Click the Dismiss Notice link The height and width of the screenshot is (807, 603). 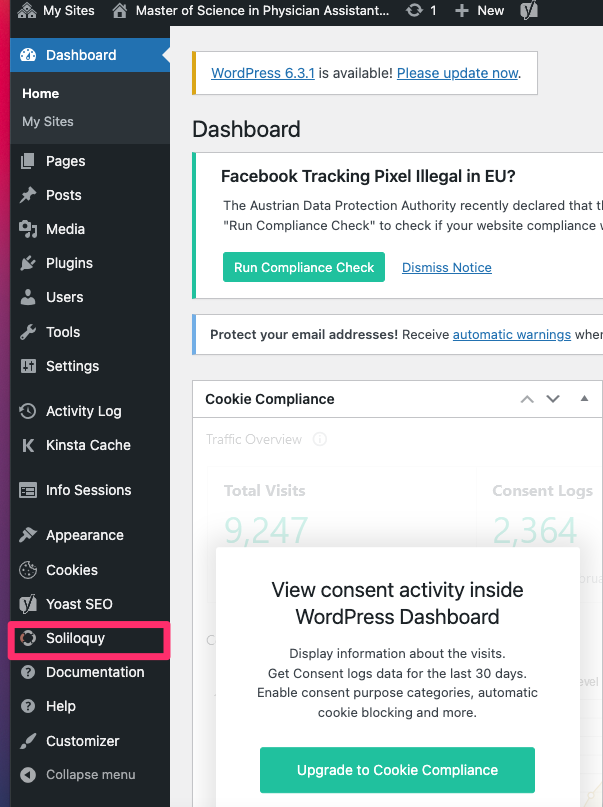tap(447, 267)
